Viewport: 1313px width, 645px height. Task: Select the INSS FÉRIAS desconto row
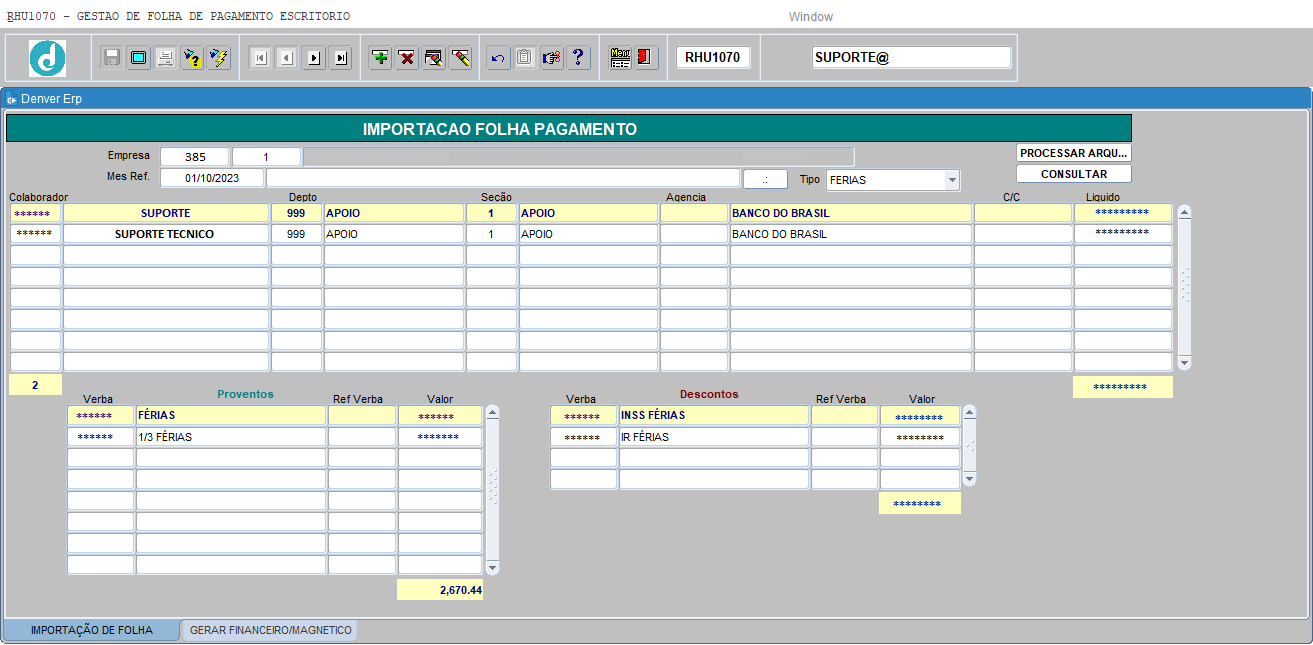(713, 415)
